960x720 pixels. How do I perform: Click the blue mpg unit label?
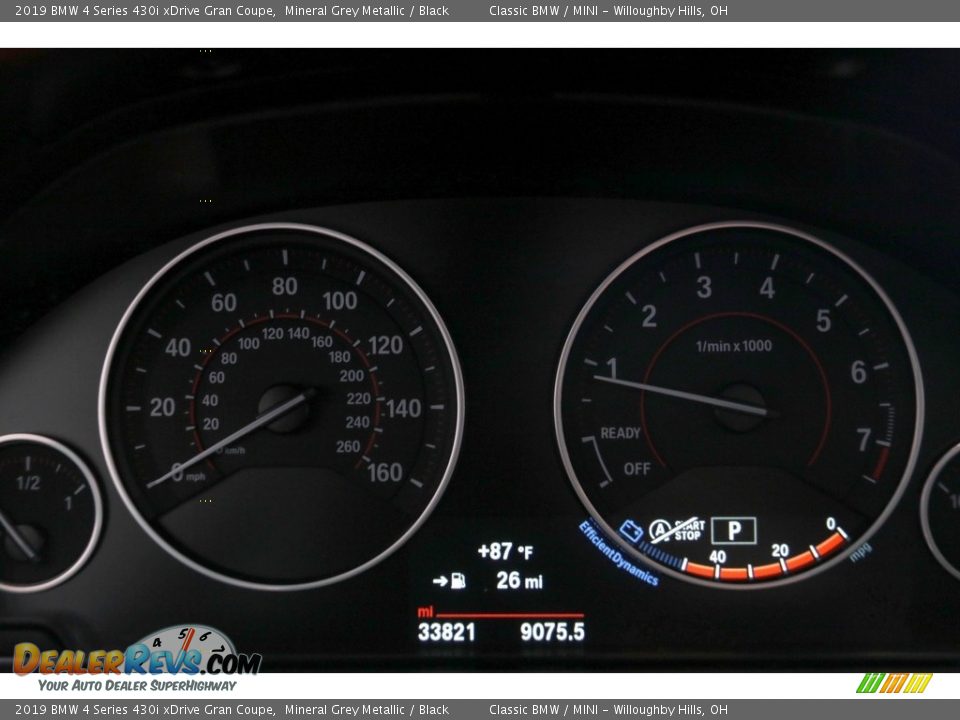(x=860, y=552)
